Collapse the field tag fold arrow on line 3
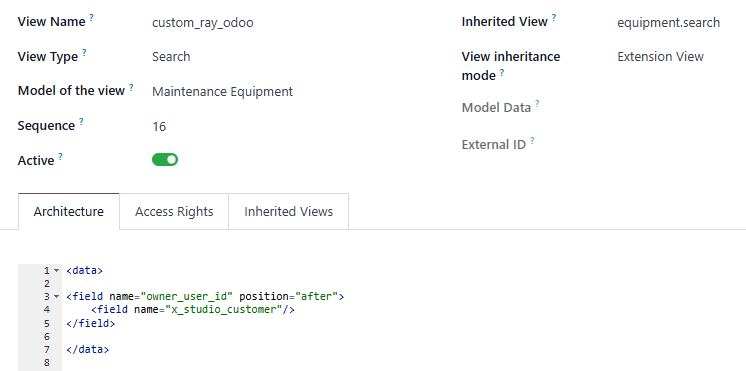The width and height of the screenshot is (746, 371). (x=56, y=297)
